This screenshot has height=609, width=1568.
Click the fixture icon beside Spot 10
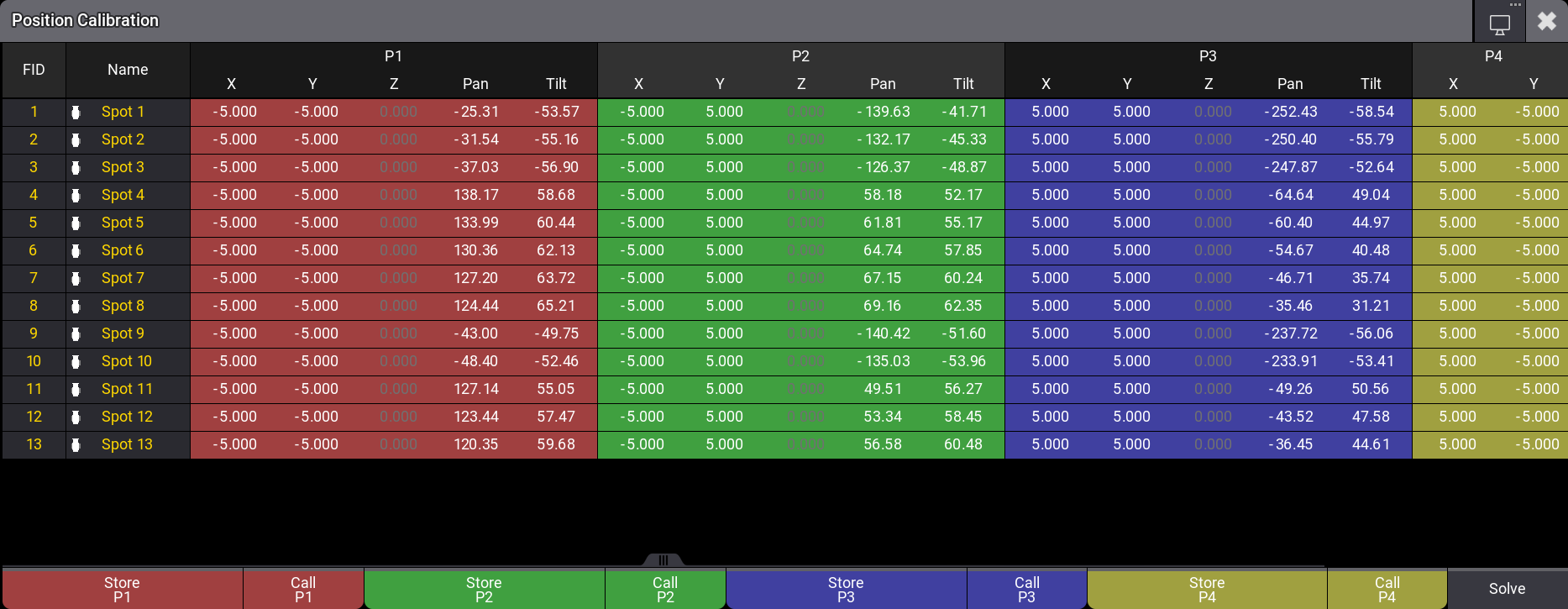76,362
